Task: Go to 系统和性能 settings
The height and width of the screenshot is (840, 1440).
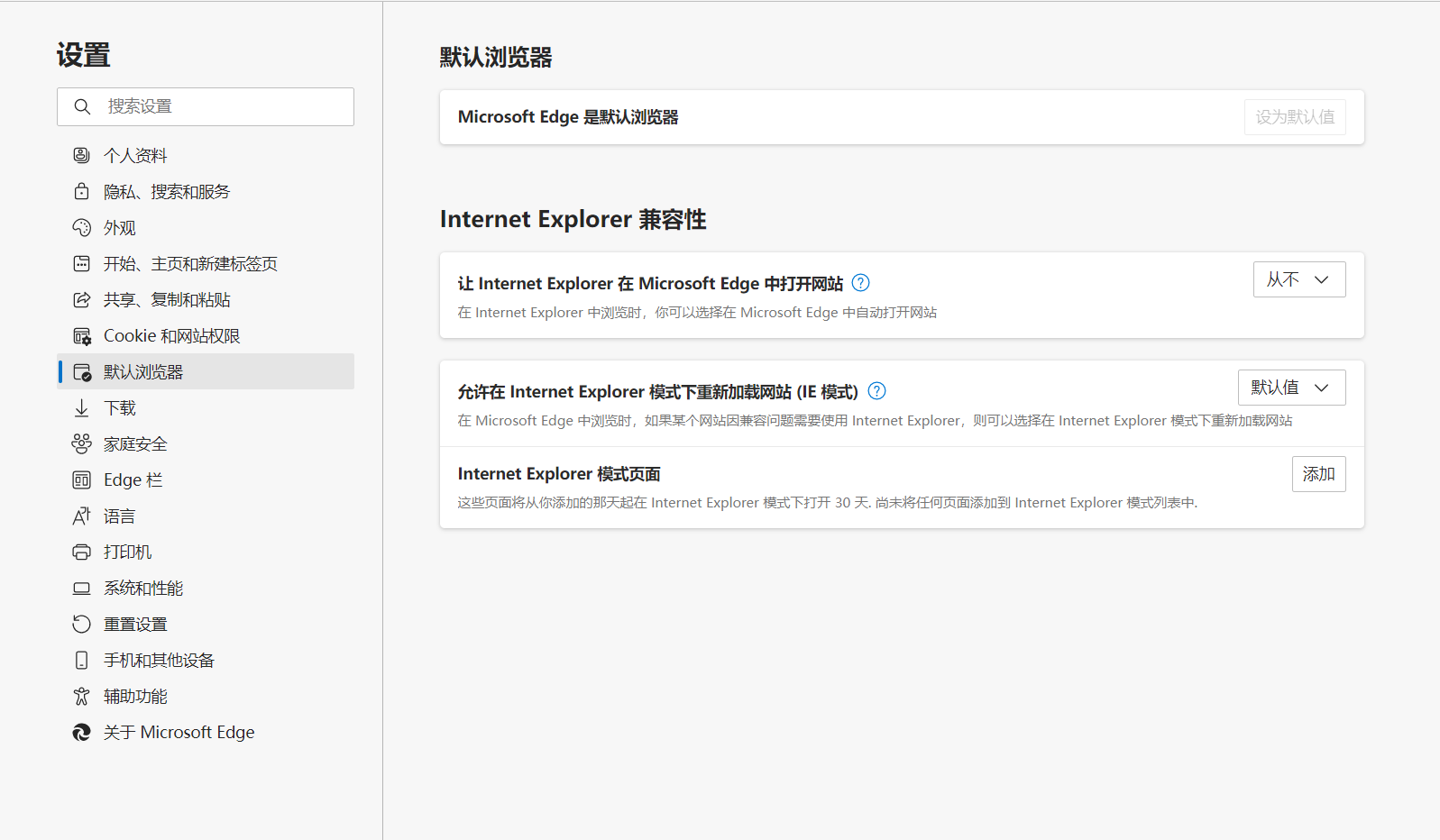Action: click(x=206, y=588)
